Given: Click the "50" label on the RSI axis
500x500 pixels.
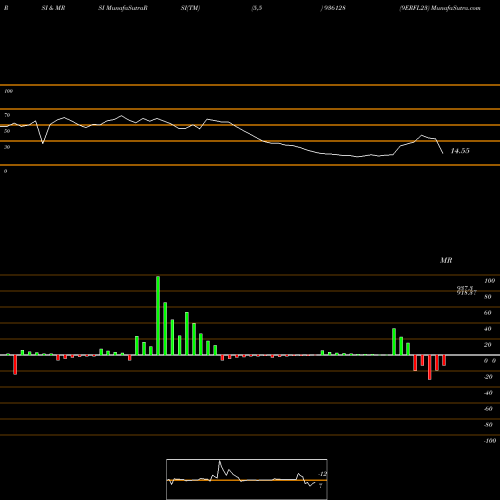Looking at the screenshot, I should pyautogui.click(x=7, y=131).
